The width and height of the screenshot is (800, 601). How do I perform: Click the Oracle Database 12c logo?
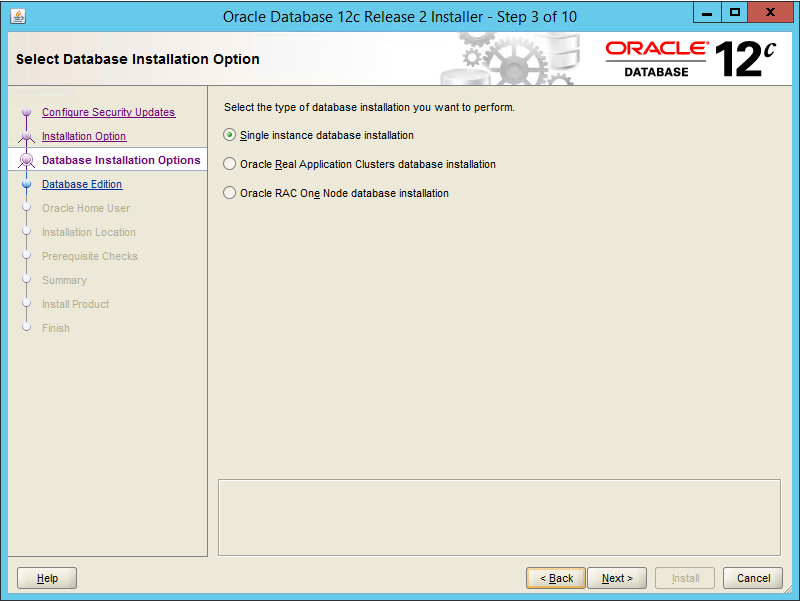pos(691,59)
